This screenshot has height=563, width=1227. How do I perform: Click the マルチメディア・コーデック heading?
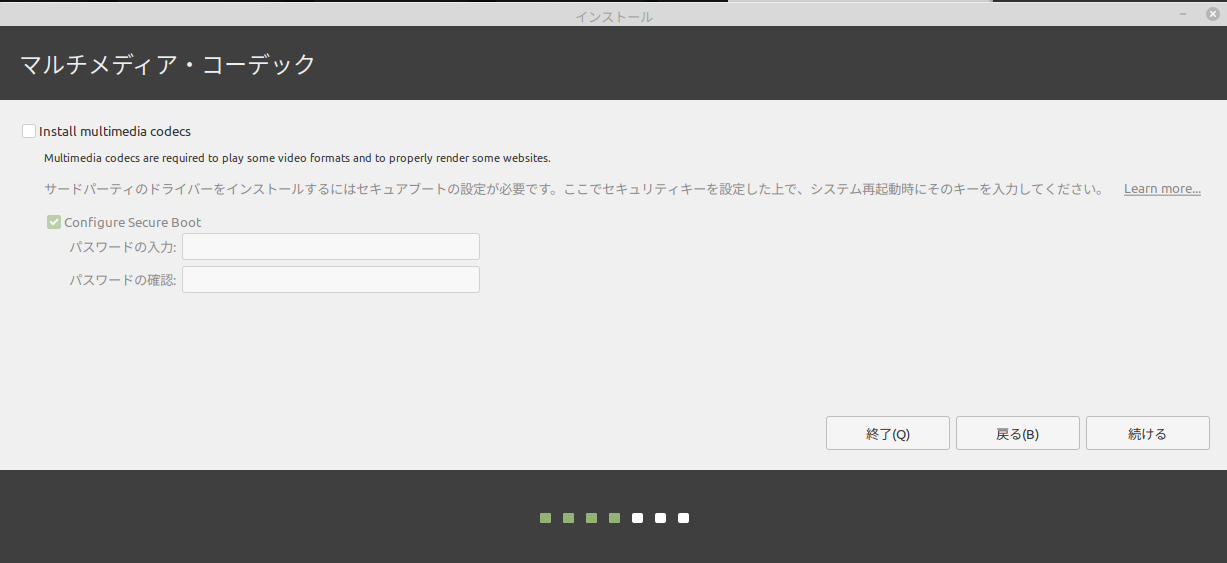point(168,65)
